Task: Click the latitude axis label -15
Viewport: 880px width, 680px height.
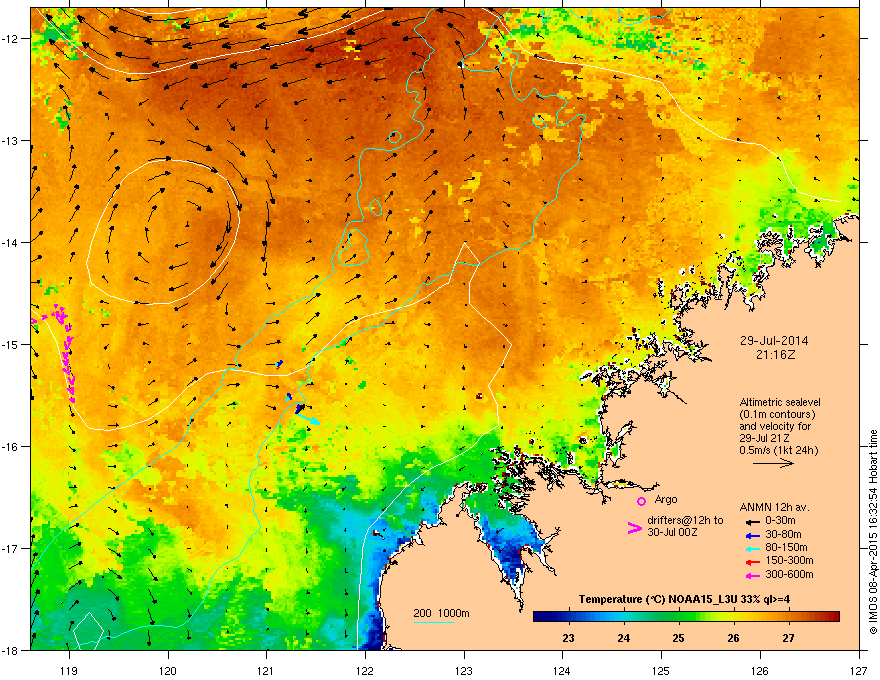Action: tap(10, 344)
